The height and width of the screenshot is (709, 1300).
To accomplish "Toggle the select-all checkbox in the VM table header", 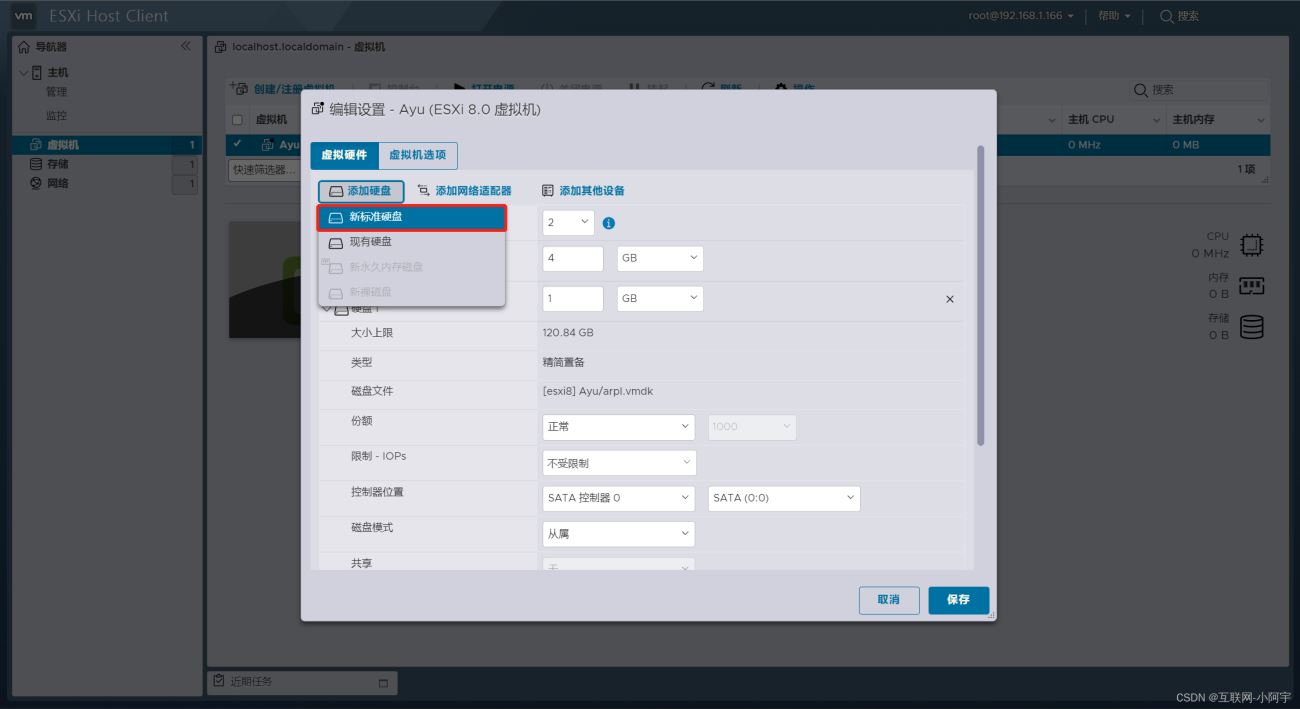I will pyautogui.click(x=237, y=120).
